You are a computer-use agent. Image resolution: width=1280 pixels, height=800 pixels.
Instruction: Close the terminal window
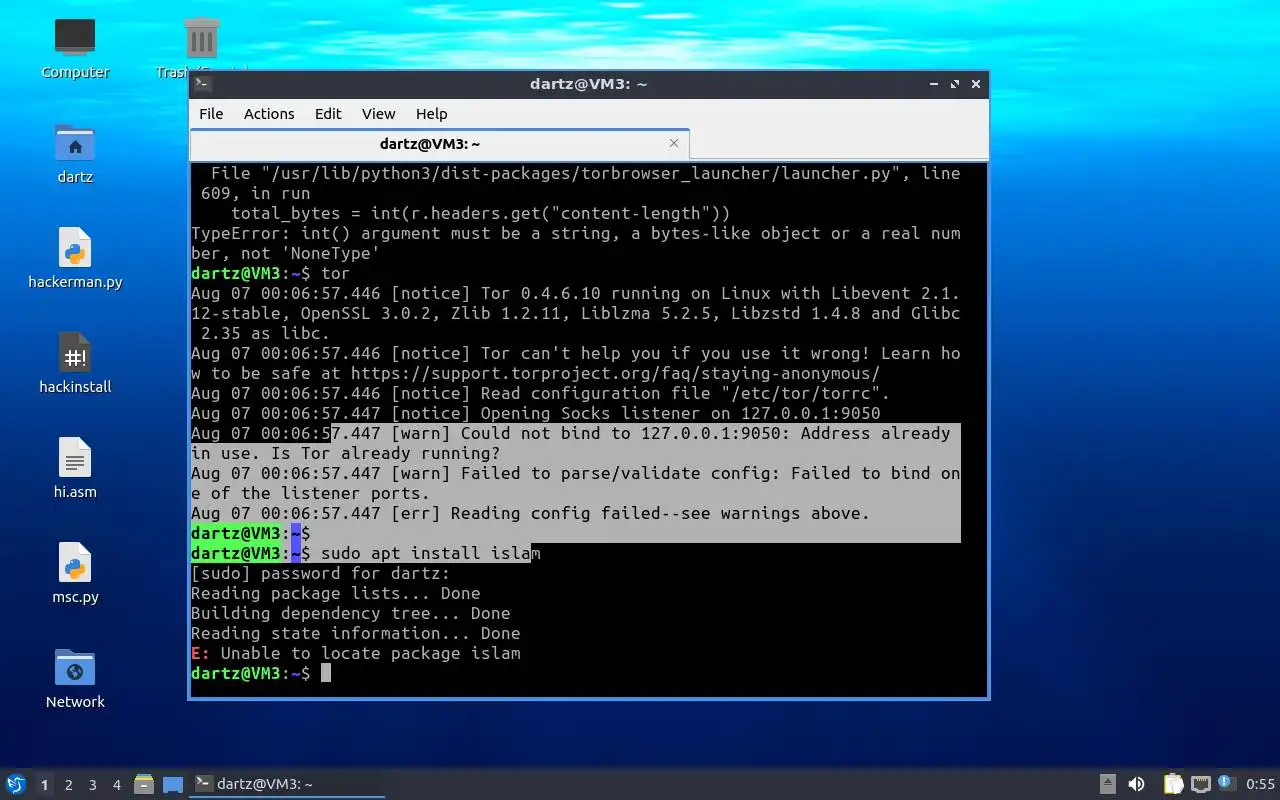click(976, 84)
